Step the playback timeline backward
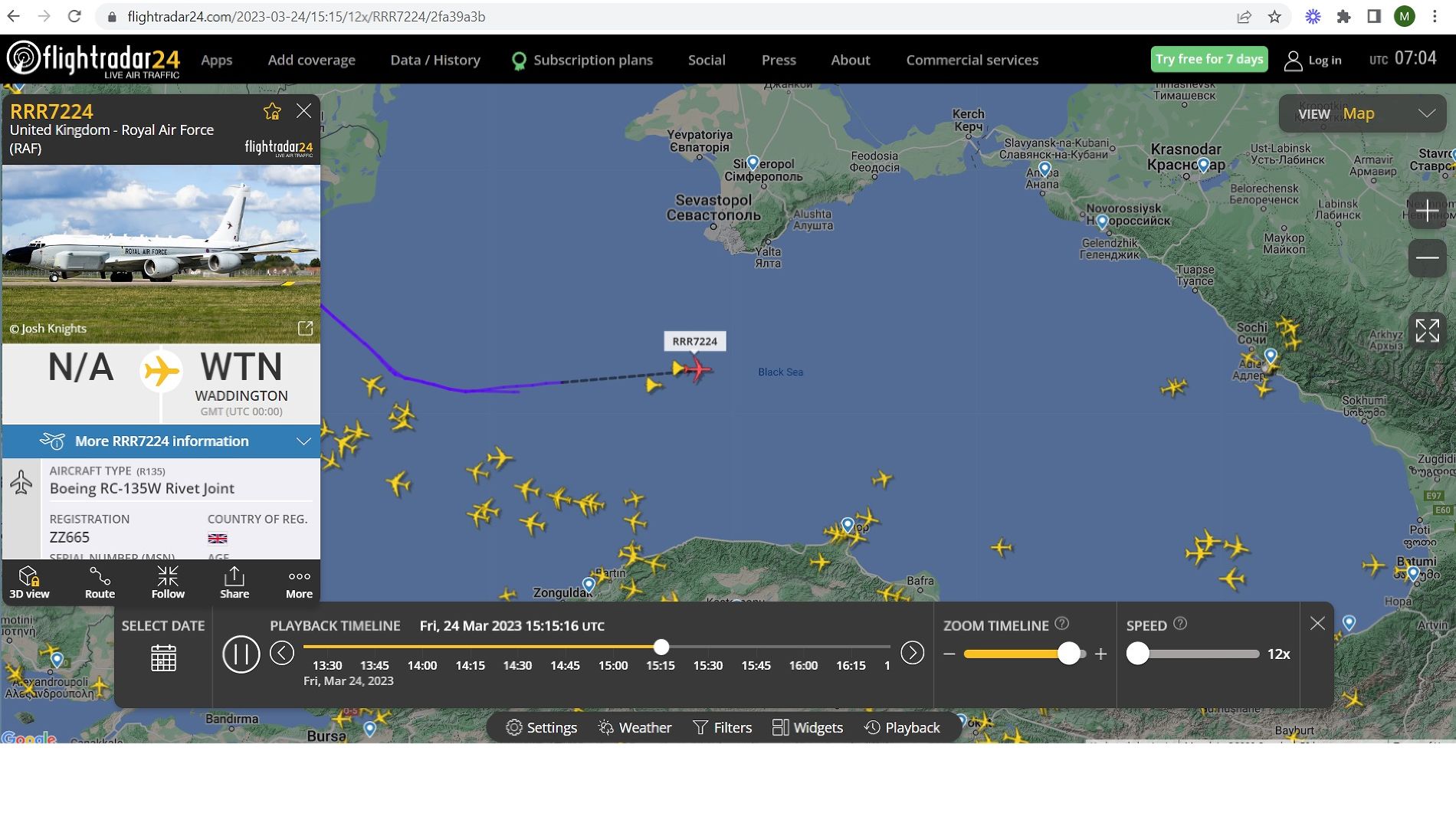The height and width of the screenshot is (823, 1456). coord(282,653)
